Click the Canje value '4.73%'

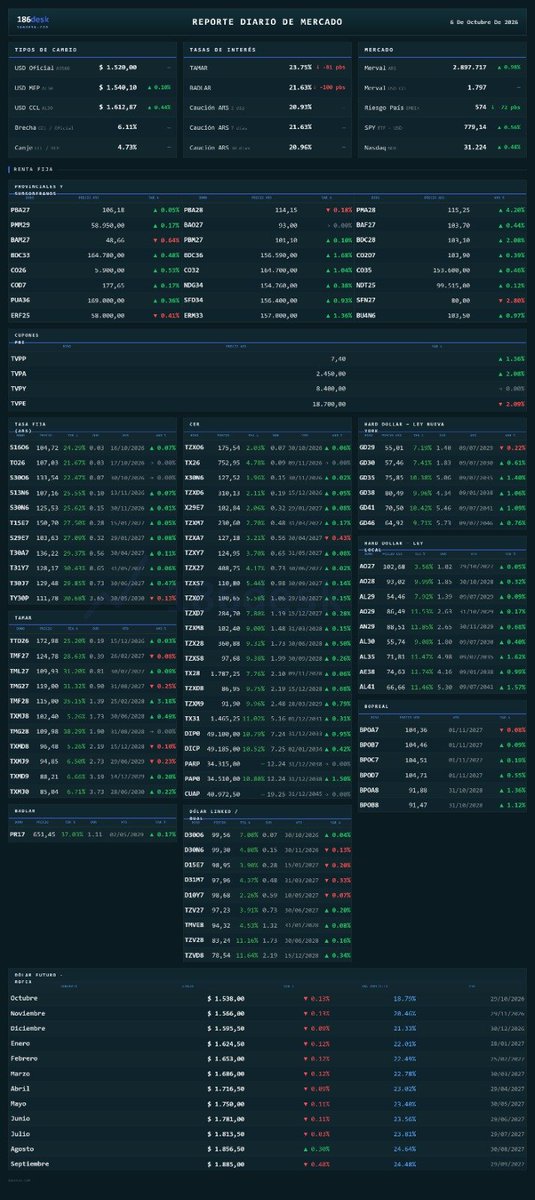click(127, 147)
